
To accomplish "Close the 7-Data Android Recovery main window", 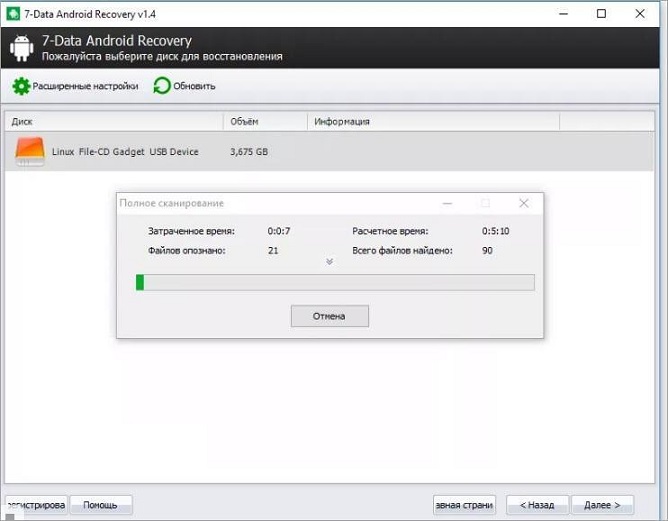I will coord(640,14).
